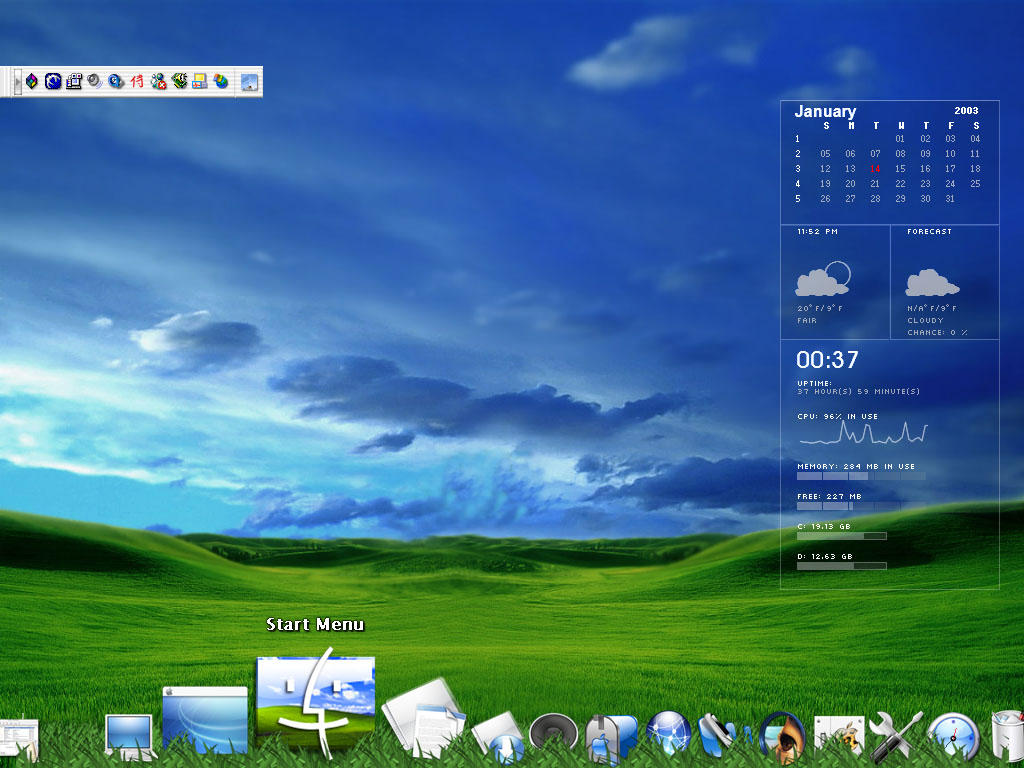Open the sky picture thumbnail in toolbar
1024x768 pixels.
249,82
